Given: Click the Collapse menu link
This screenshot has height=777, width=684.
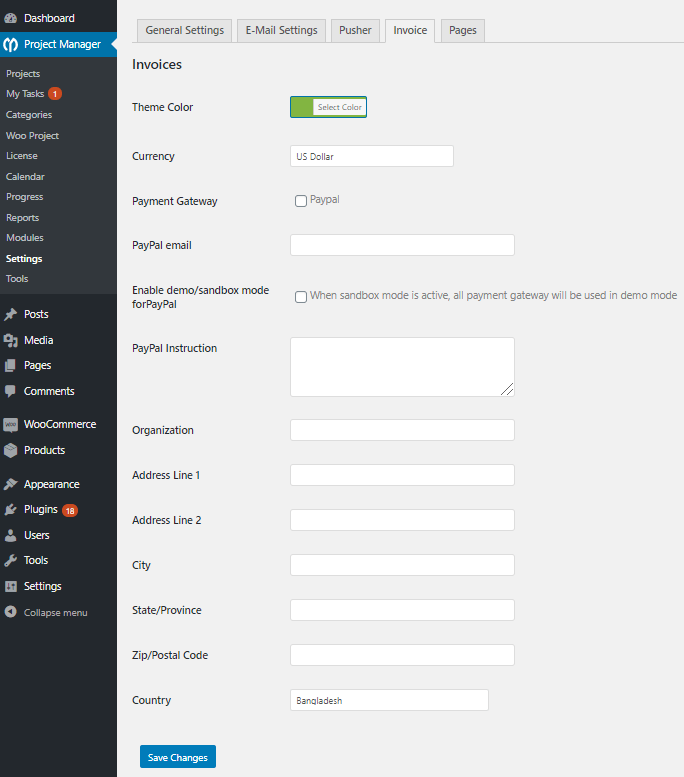Looking at the screenshot, I should click(x=56, y=612).
